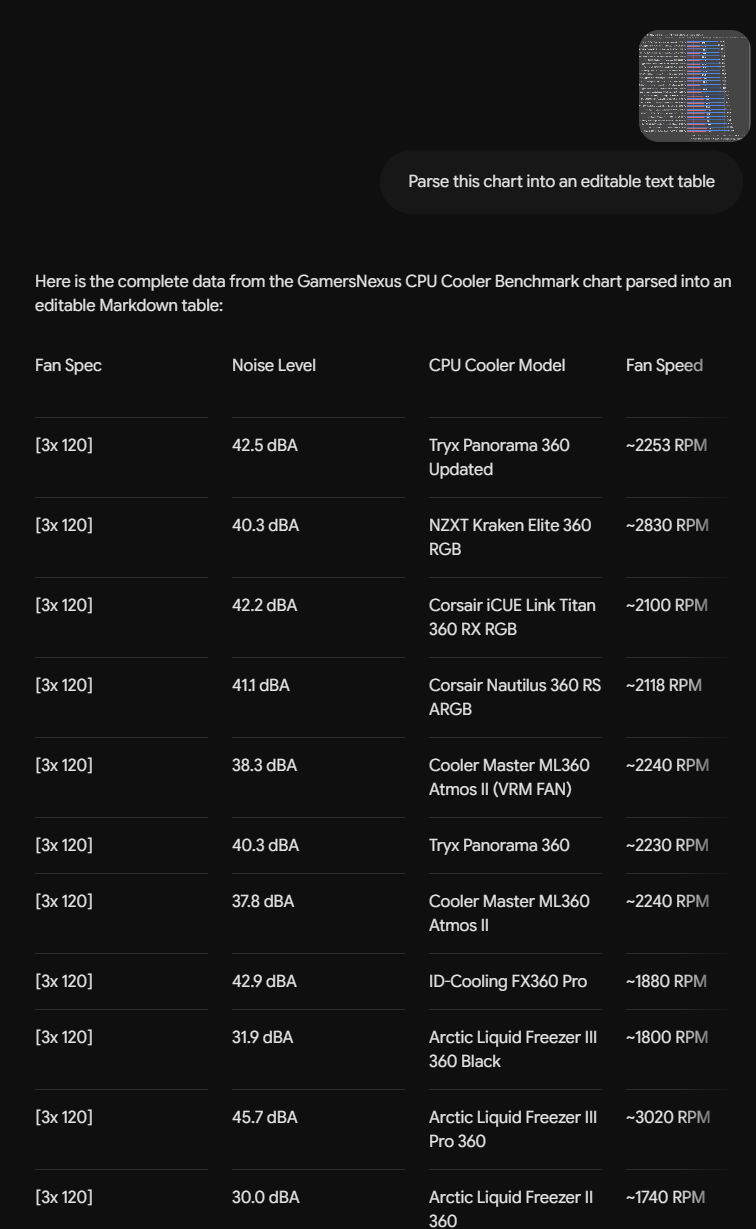Click the ~3020 RPM fan speed cell
756x1229 pixels.
click(x=668, y=1117)
